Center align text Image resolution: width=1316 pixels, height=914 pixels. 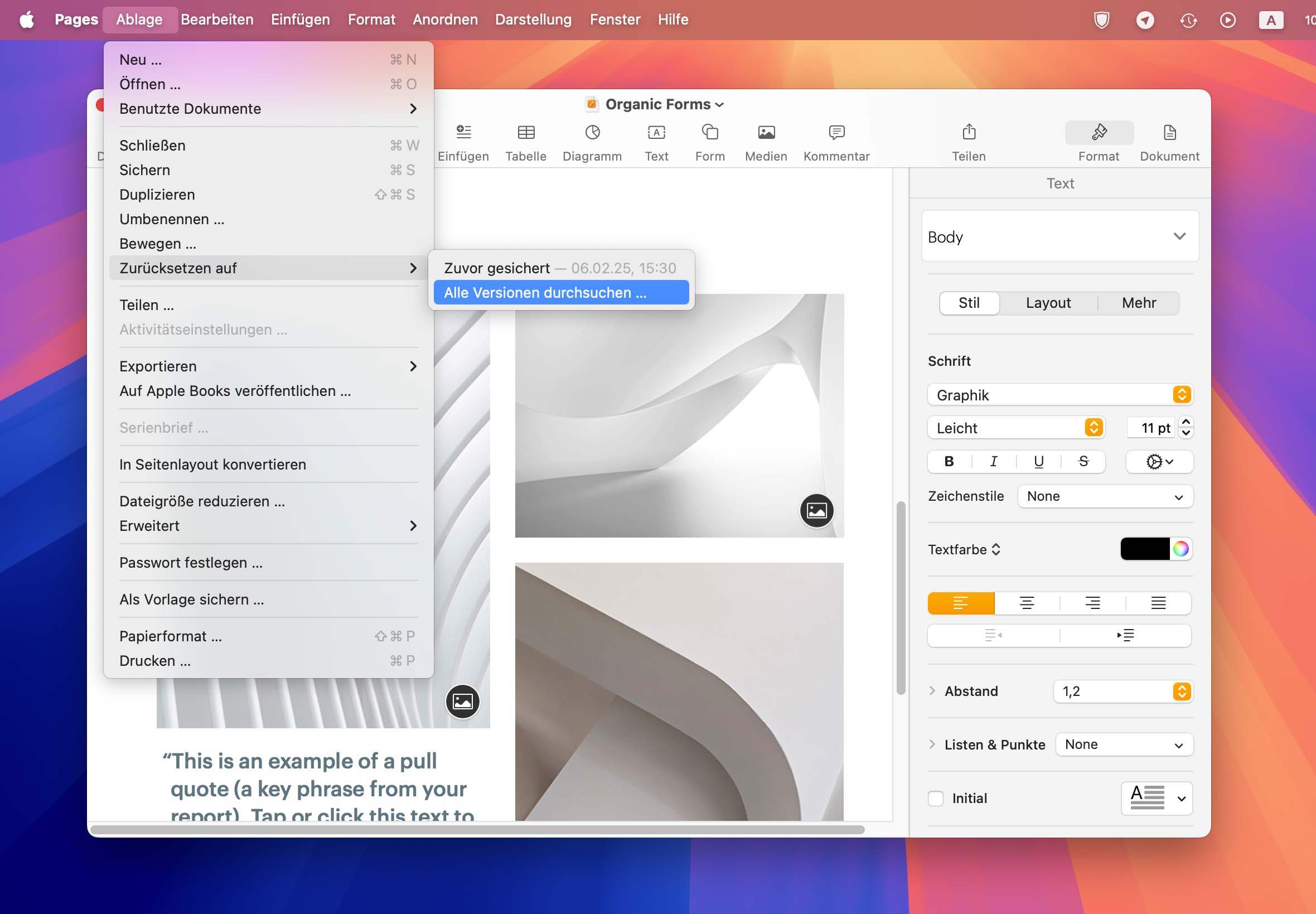pos(1026,603)
